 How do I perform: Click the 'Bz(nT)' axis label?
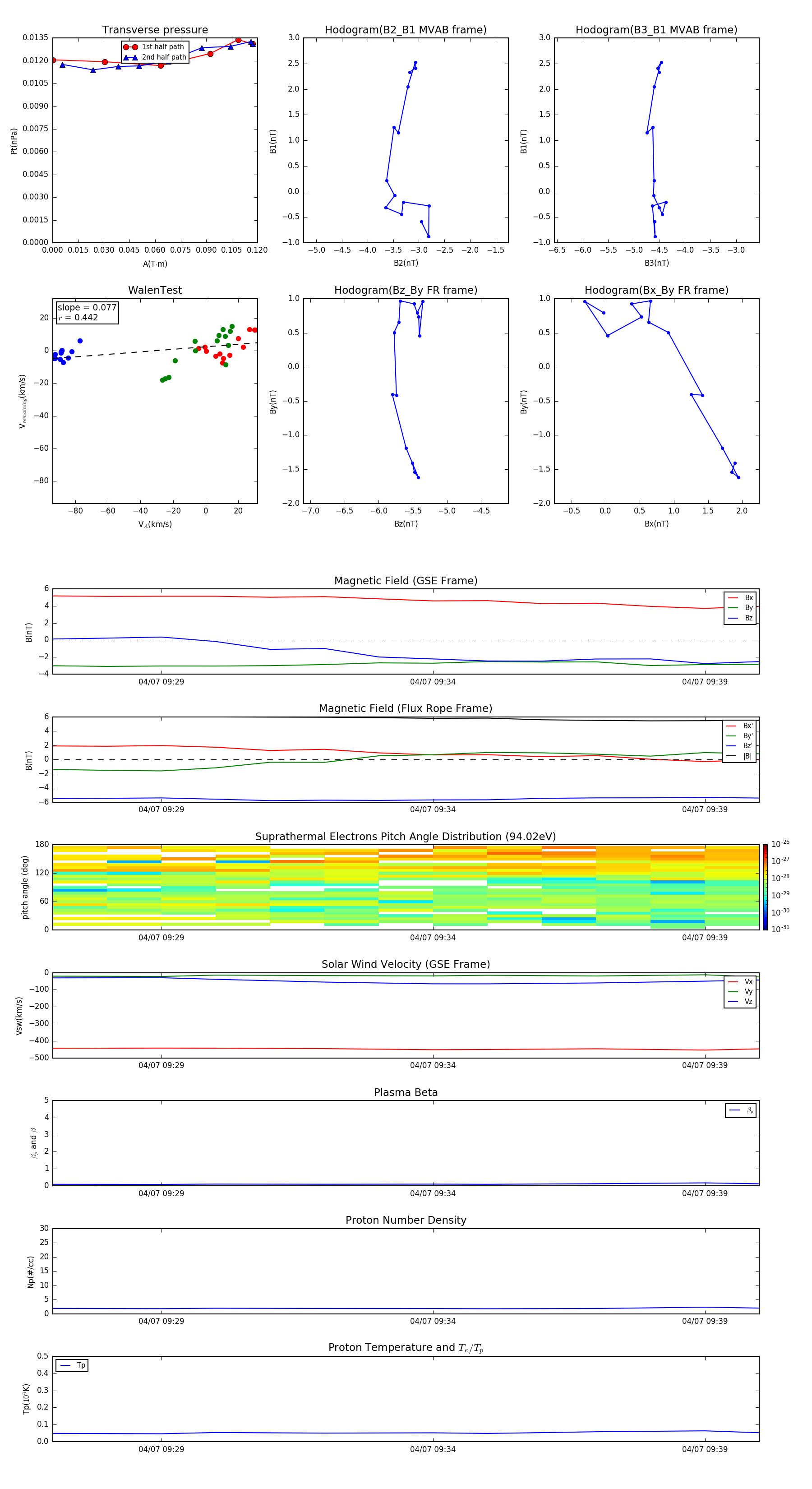click(406, 524)
